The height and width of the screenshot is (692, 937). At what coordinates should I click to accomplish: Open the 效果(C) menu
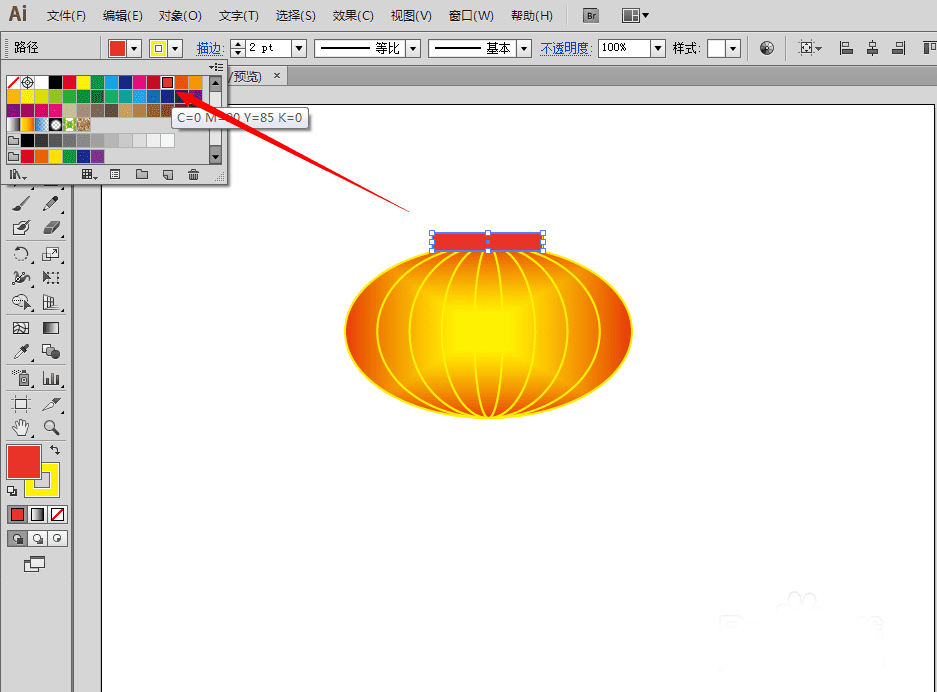tap(353, 16)
